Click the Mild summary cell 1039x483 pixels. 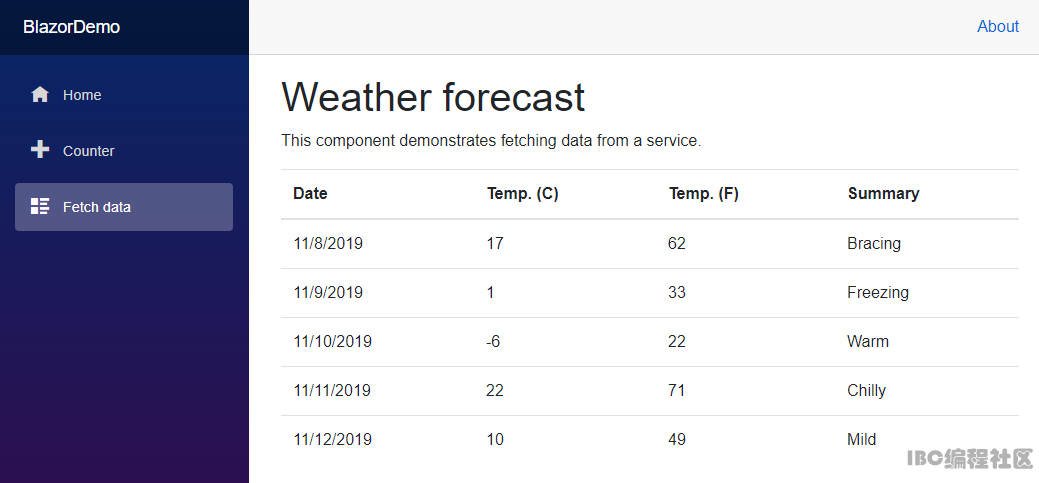tap(861, 439)
